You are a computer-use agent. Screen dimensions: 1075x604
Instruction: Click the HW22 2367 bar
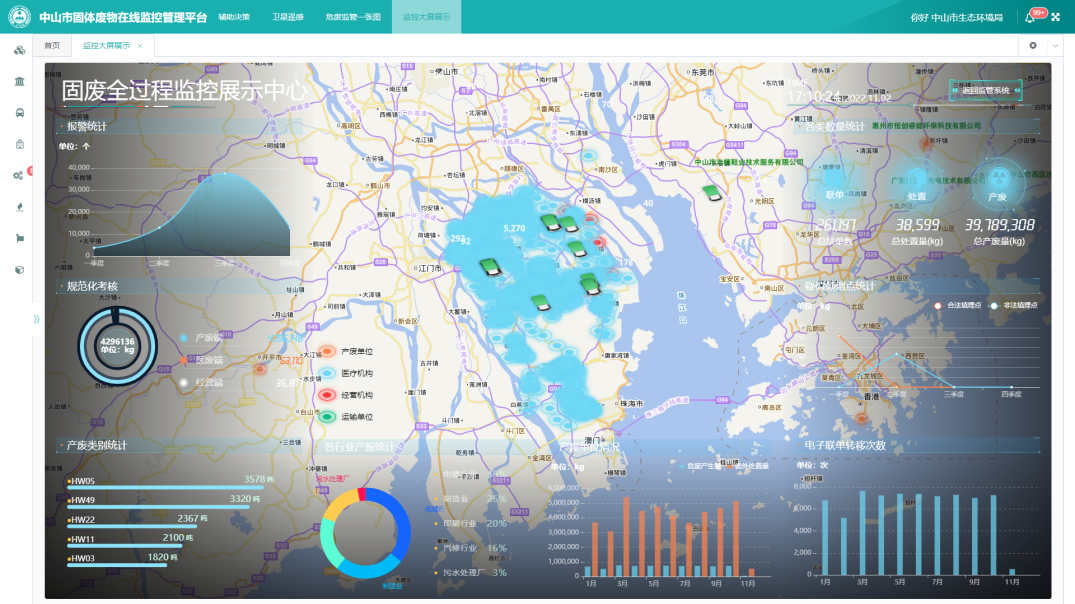(x=132, y=527)
